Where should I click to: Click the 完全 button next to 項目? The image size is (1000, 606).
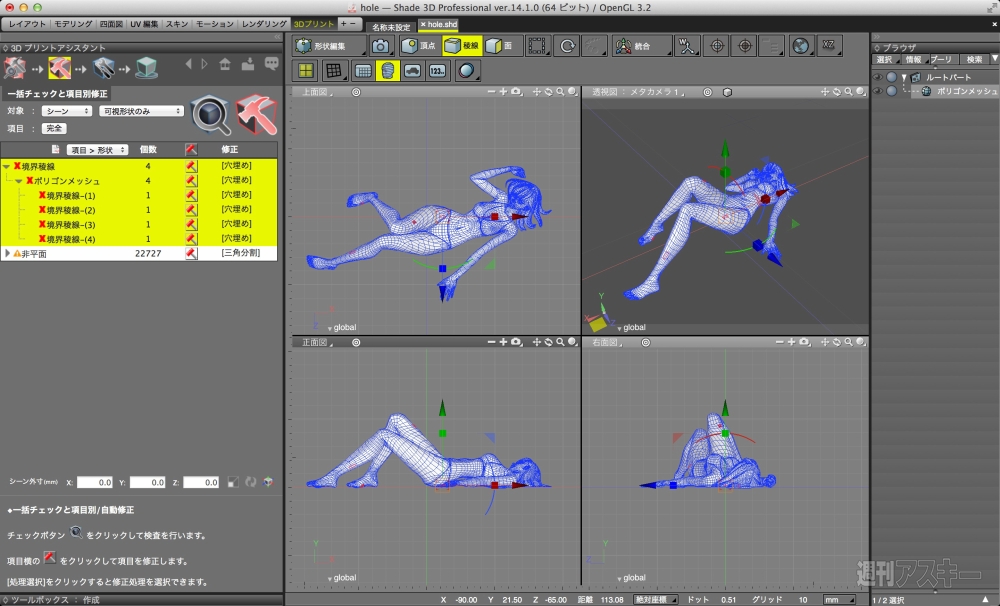tap(54, 128)
